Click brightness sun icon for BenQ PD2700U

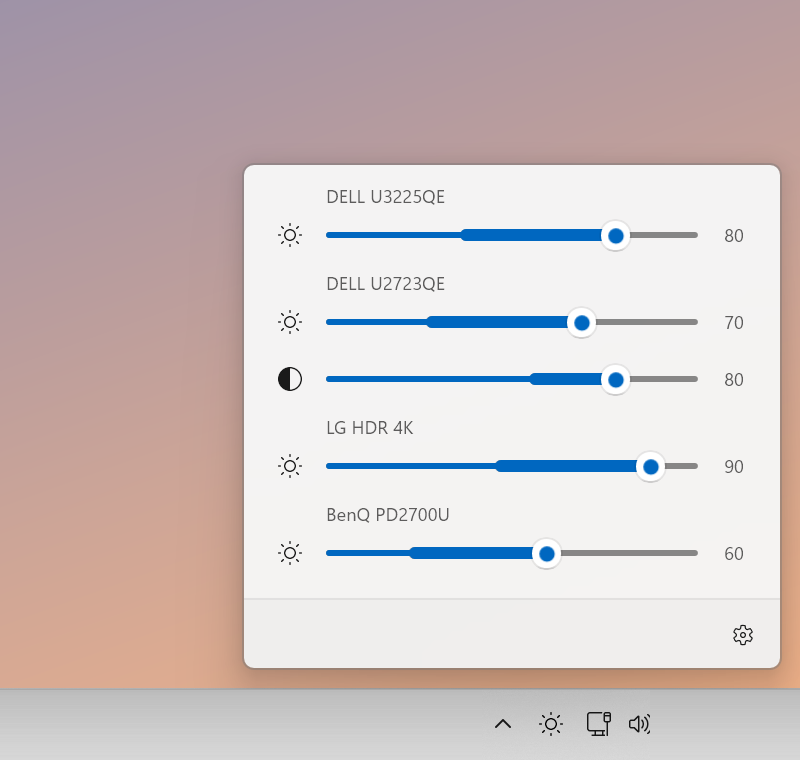coord(290,553)
